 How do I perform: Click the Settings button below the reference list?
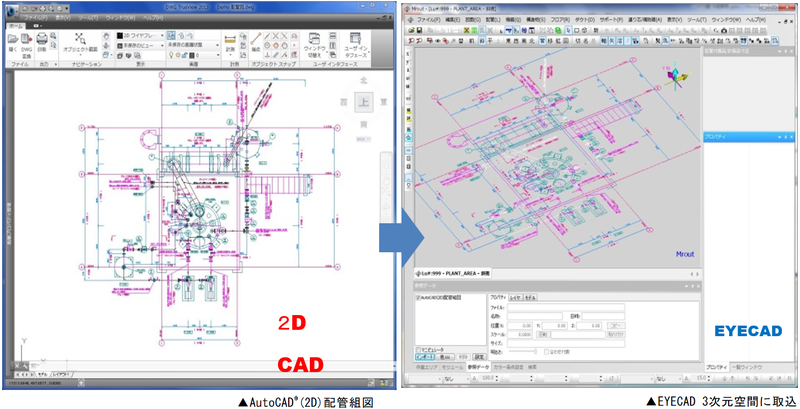click(478, 356)
